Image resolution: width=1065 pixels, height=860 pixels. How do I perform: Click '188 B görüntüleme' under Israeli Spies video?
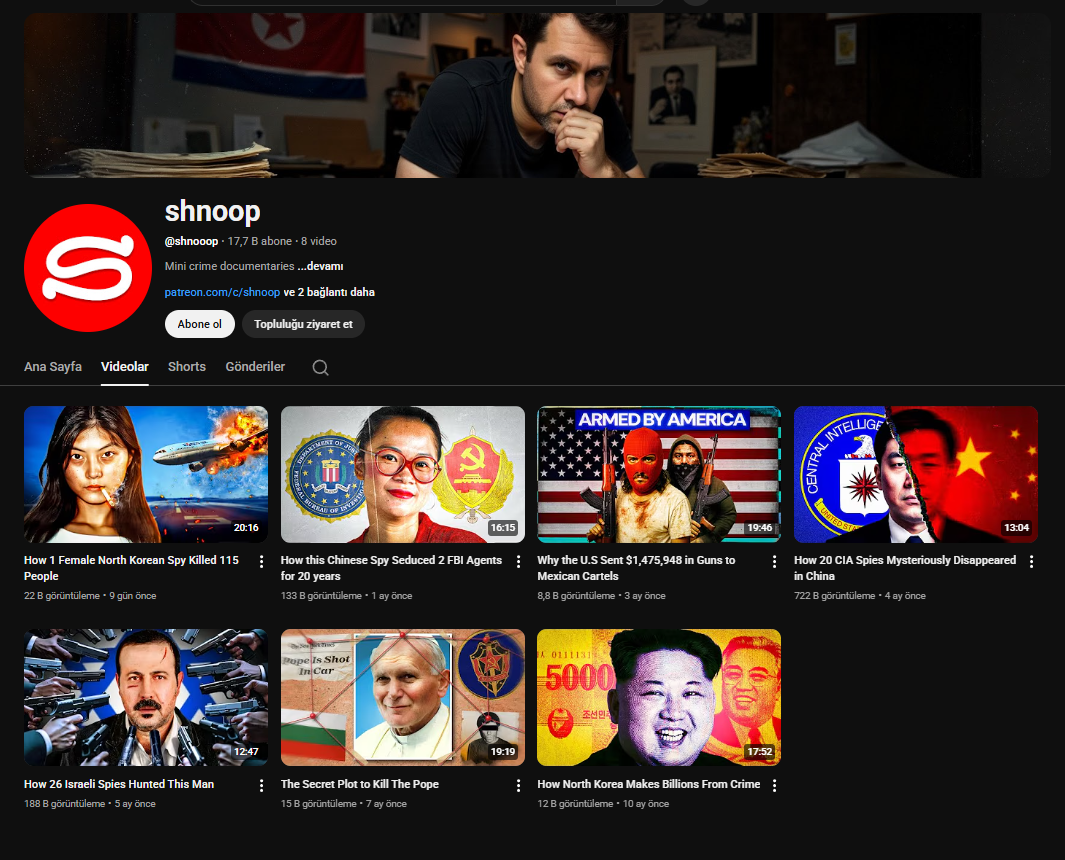tap(65, 804)
